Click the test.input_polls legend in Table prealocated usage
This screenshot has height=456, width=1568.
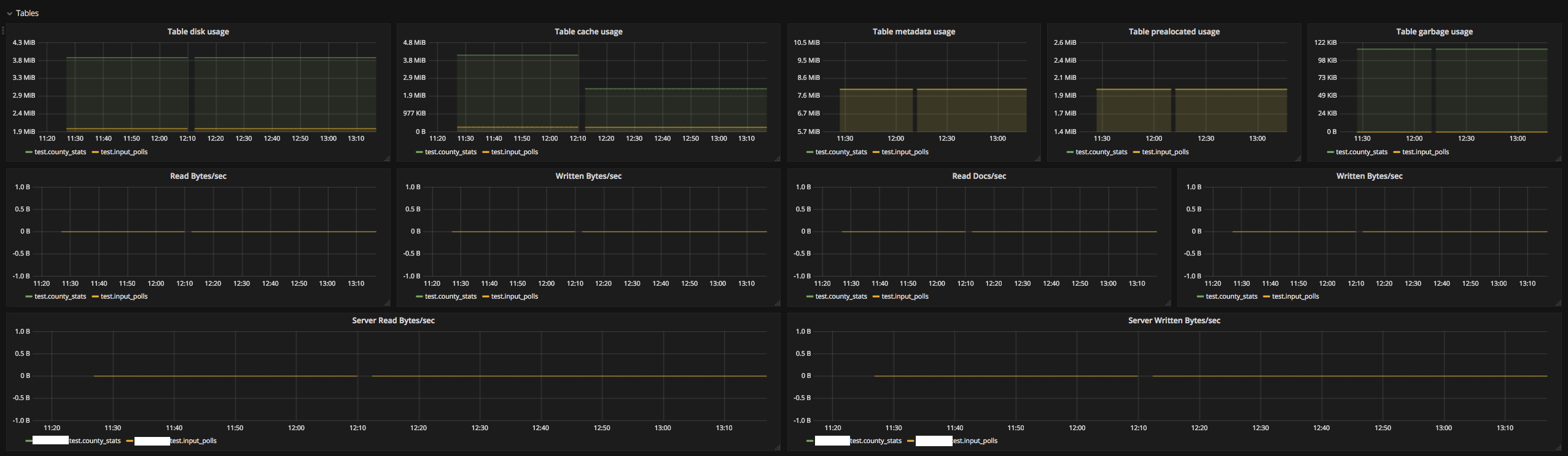click(x=1166, y=152)
